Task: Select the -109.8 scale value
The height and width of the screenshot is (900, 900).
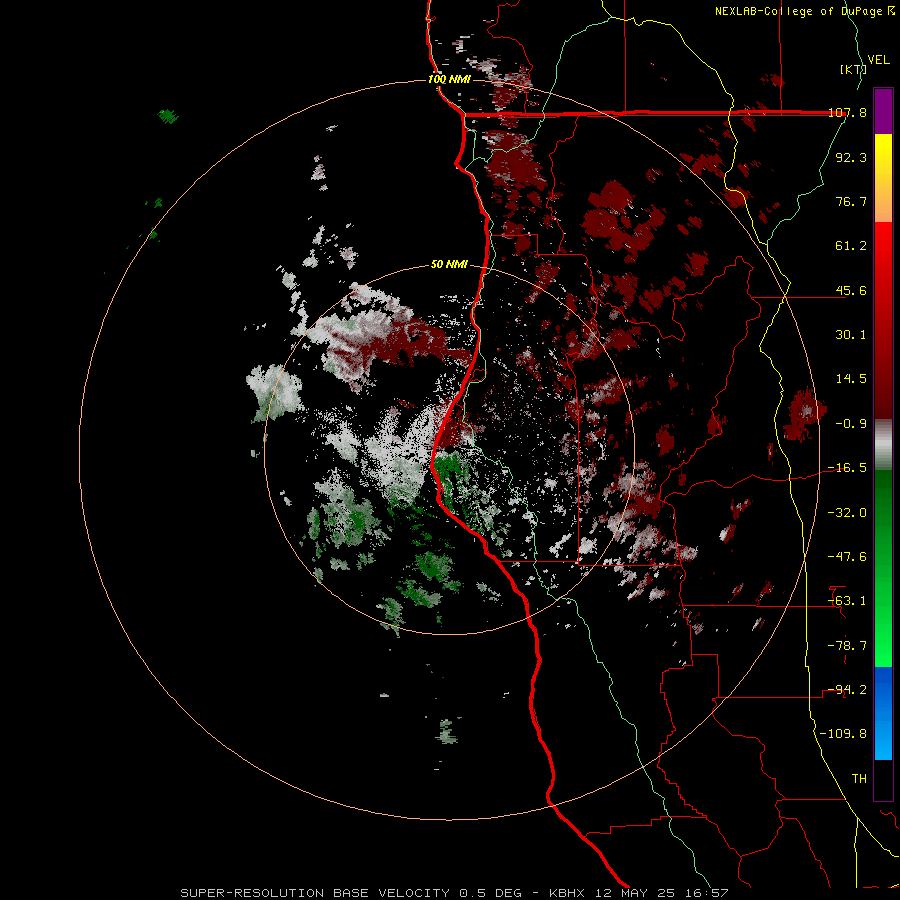Action: 843,734
